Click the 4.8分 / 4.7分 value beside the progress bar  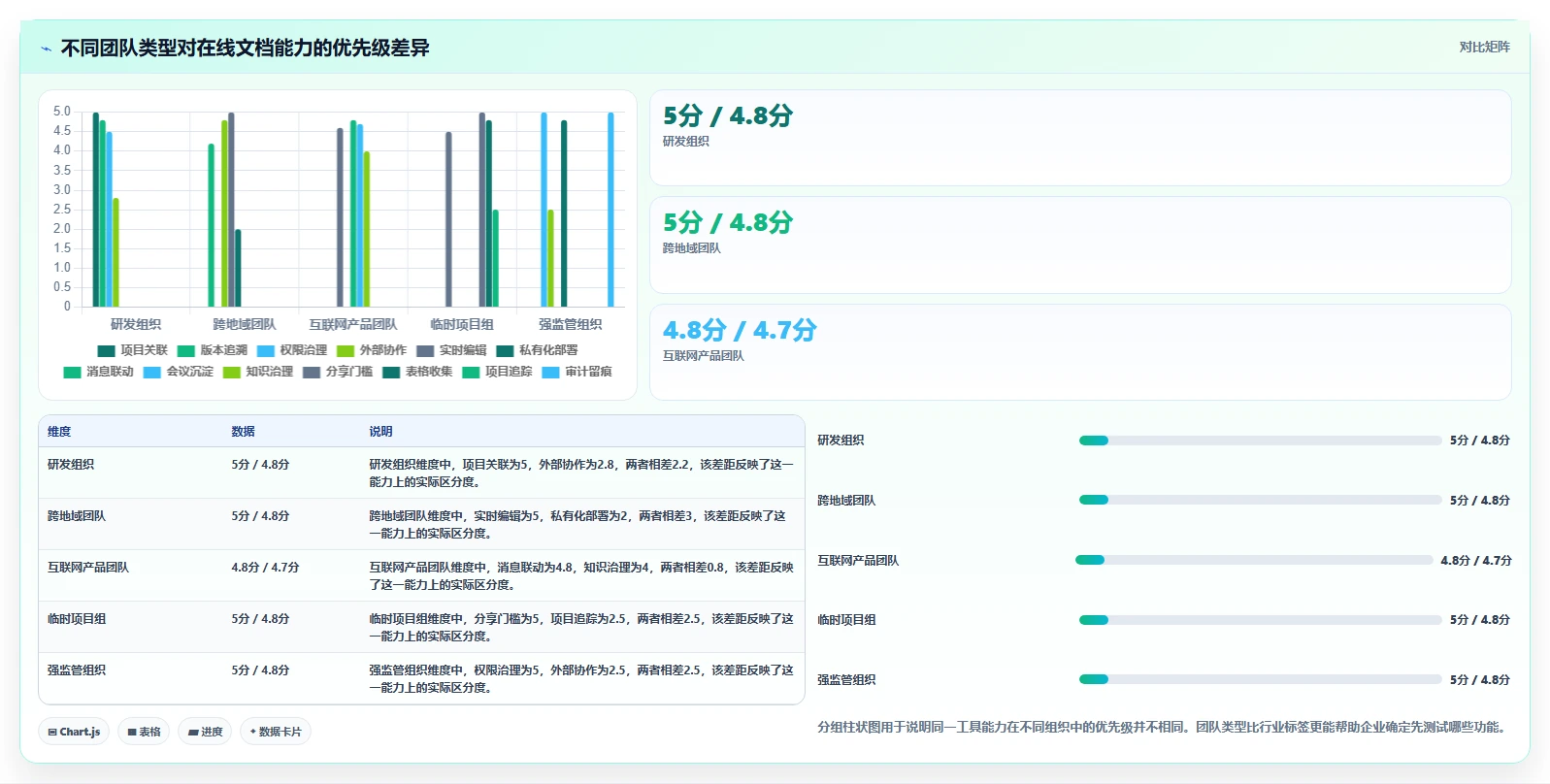click(x=1476, y=561)
